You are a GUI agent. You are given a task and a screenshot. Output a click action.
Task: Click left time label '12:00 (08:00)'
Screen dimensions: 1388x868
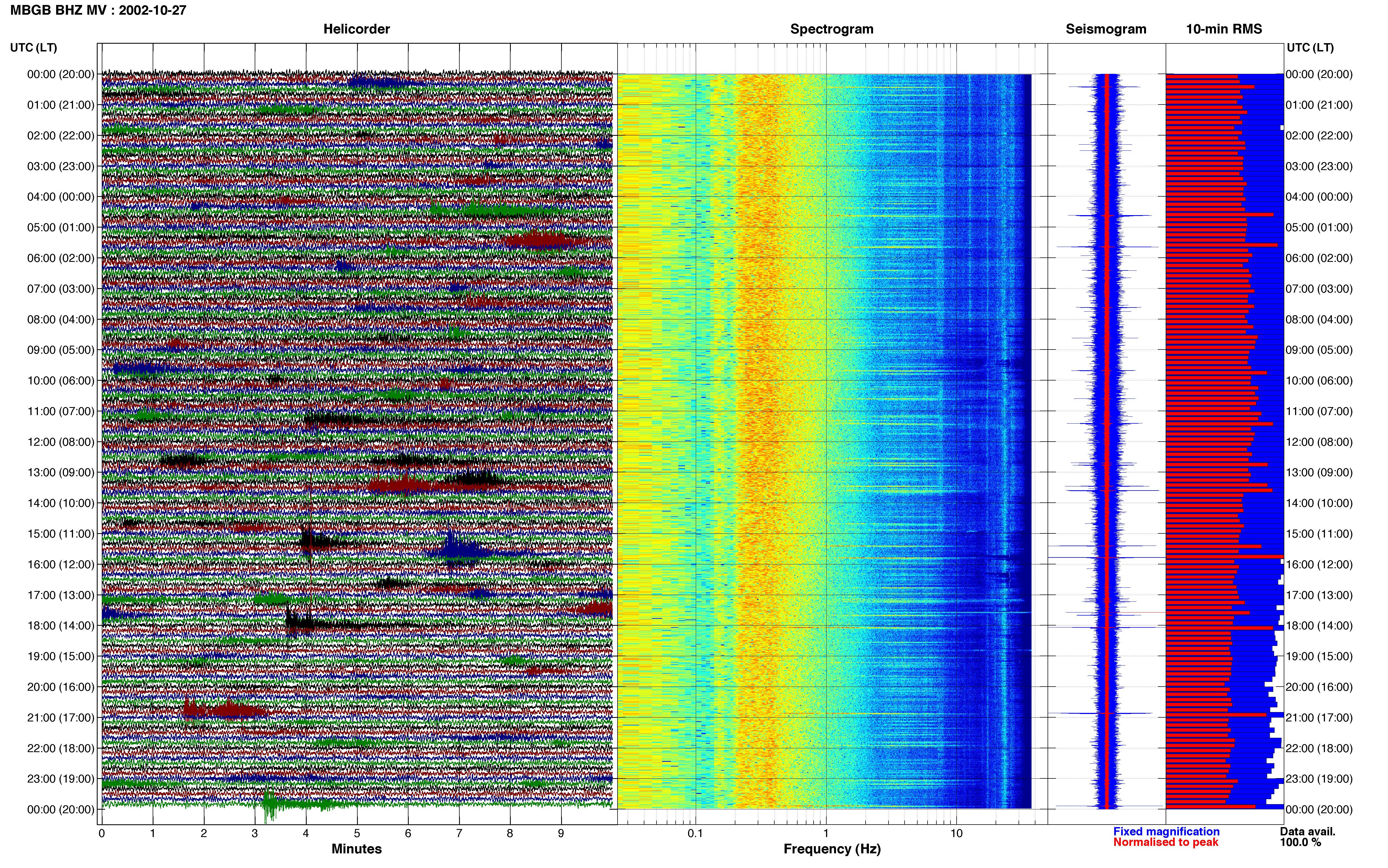pos(61,442)
